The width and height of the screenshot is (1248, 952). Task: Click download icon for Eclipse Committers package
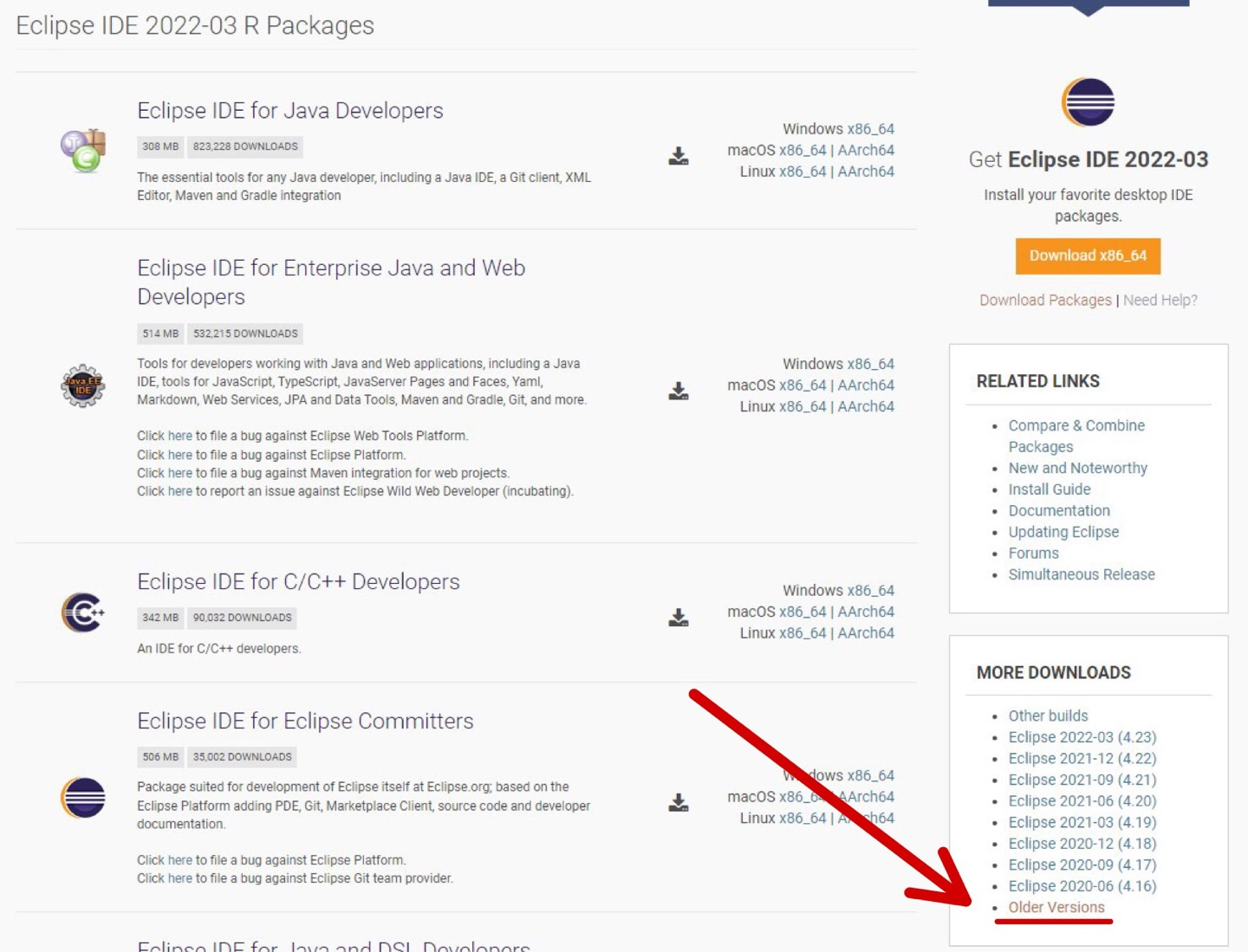point(679,802)
